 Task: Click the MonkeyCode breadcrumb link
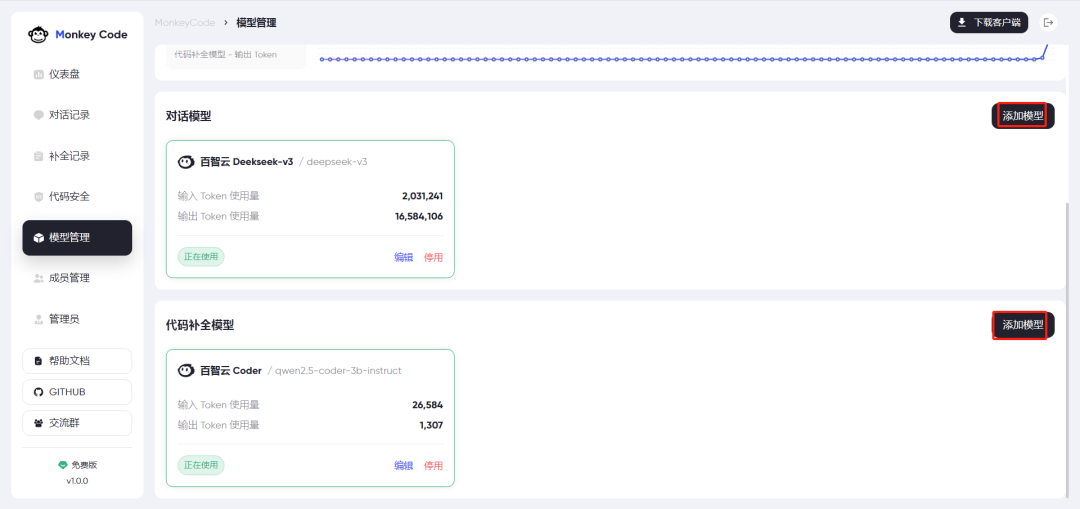pos(185,23)
